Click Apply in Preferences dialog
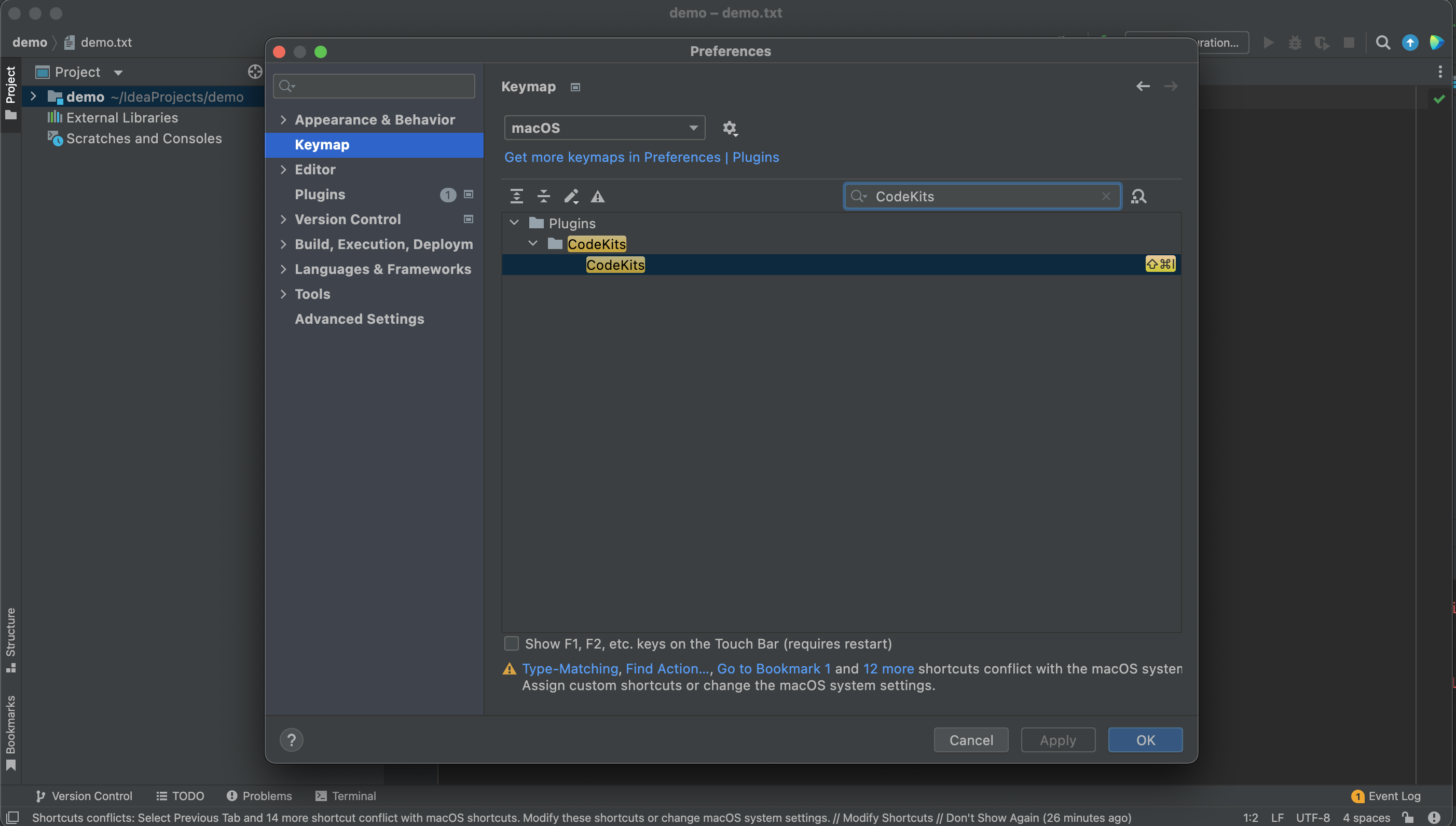This screenshot has width=1456, height=826. (x=1058, y=740)
